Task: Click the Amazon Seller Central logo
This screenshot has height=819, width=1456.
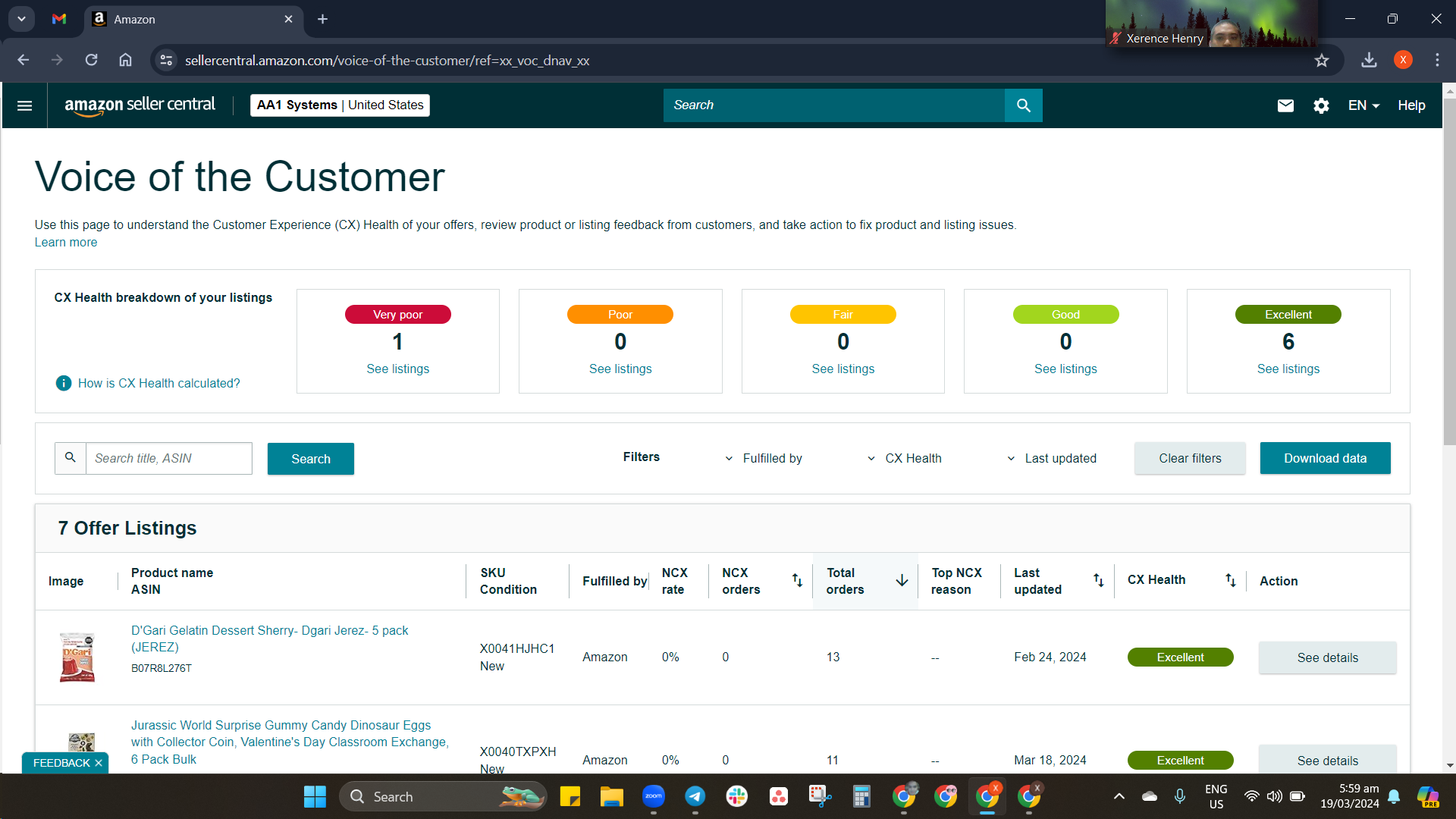Action: [140, 105]
